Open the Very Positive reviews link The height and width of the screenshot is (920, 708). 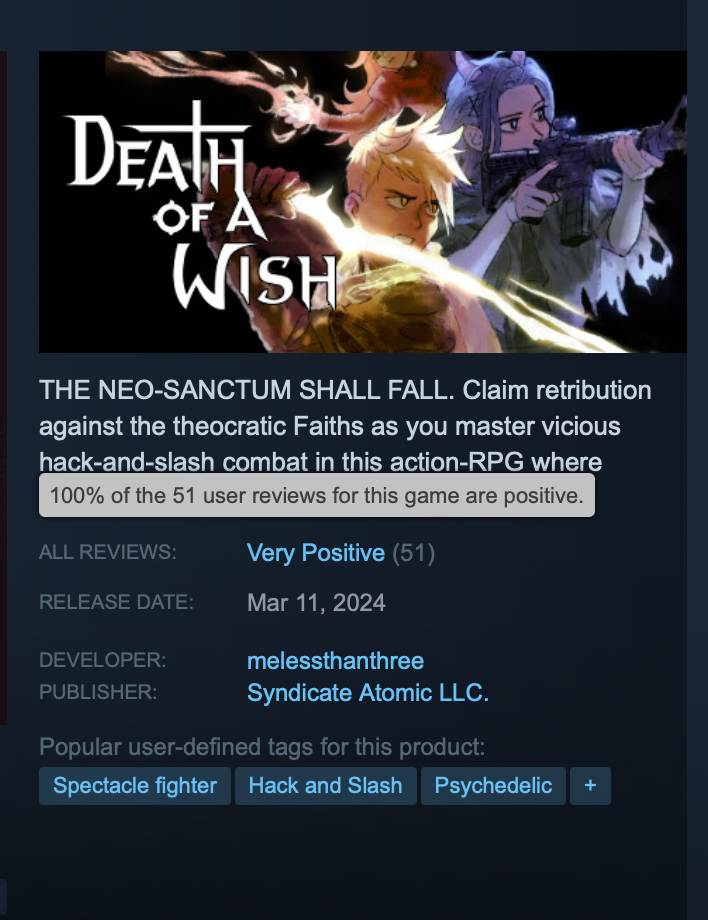(316, 553)
